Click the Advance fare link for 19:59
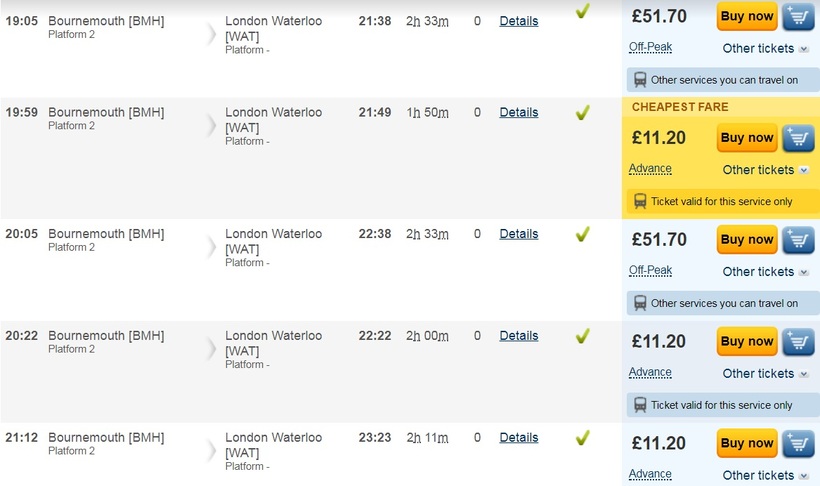Image resolution: width=820 pixels, height=486 pixels. [x=650, y=169]
